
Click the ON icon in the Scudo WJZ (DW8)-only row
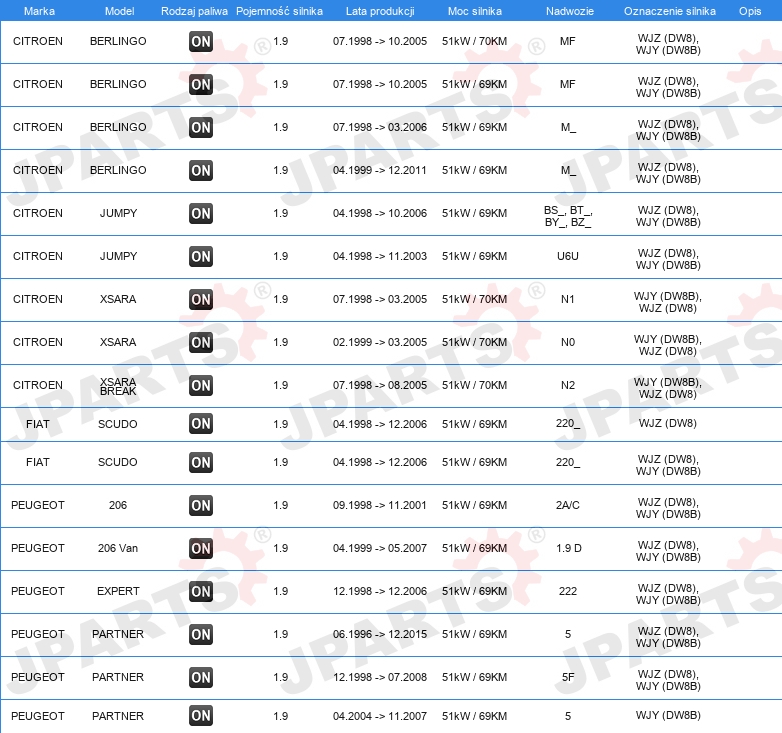pyautogui.click(x=201, y=424)
